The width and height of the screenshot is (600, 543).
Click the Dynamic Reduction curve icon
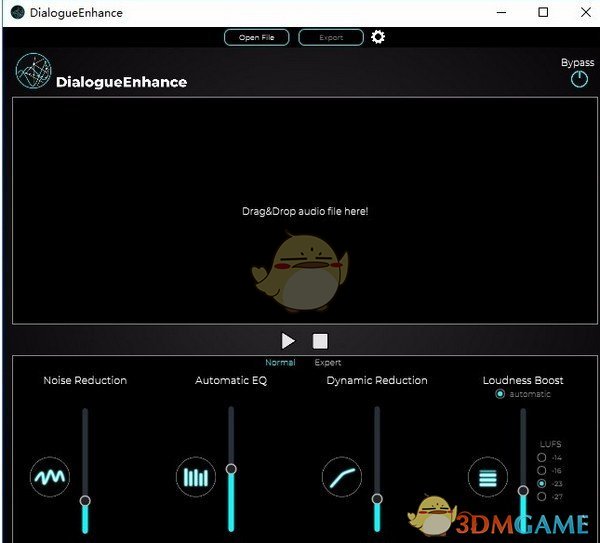(342, 477)
